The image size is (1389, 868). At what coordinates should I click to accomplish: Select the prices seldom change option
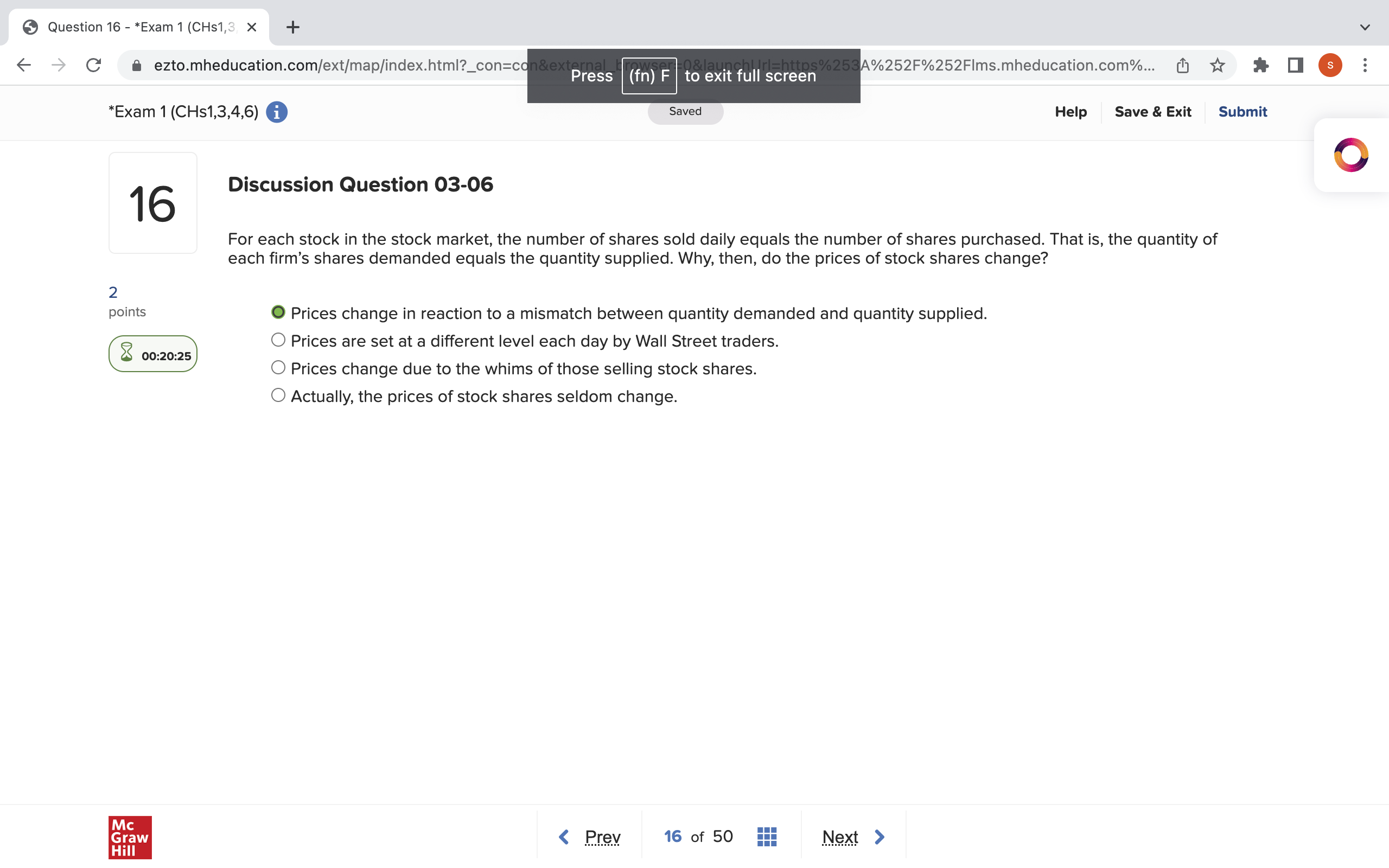[278, 394]
